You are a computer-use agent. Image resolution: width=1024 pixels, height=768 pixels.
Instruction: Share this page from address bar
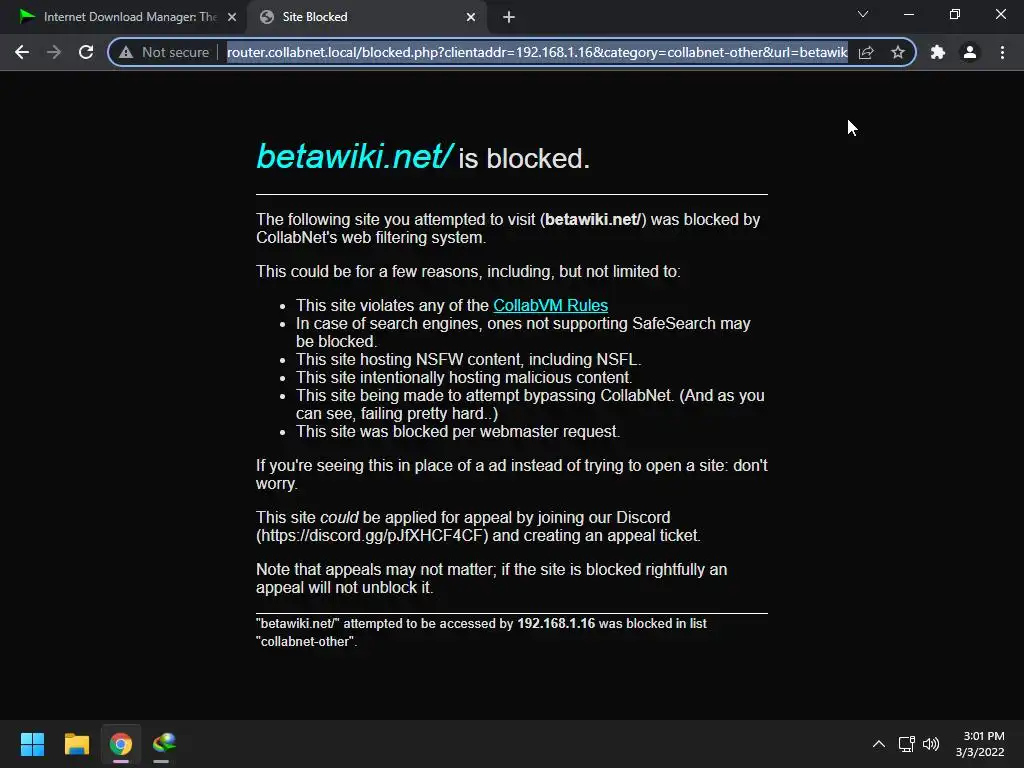[866, 52]
